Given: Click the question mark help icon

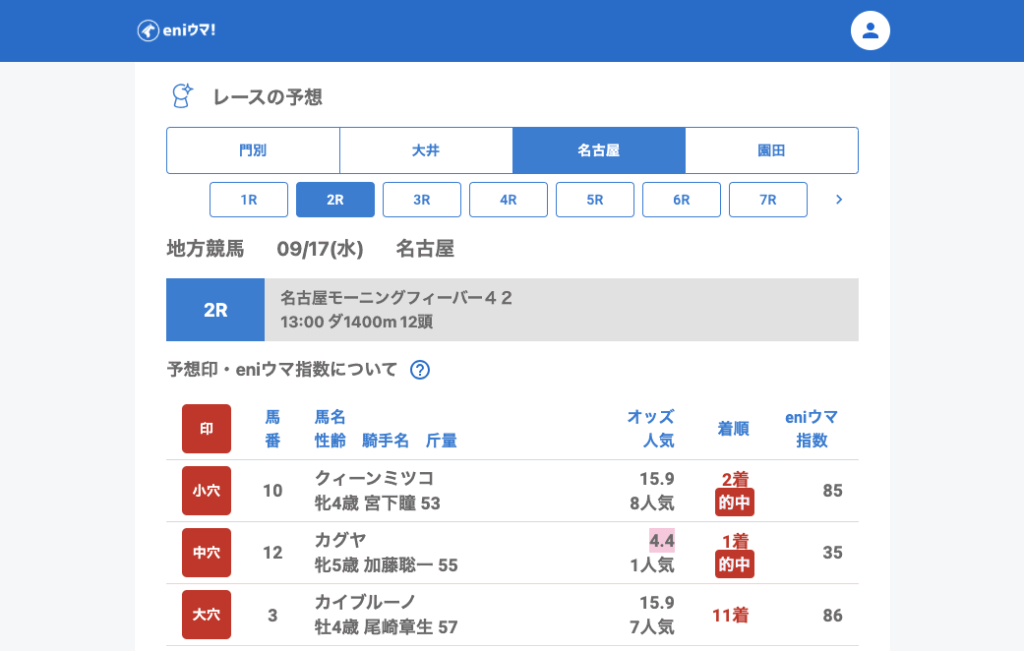Looking at the screenshot, I should tap(420, 370).
